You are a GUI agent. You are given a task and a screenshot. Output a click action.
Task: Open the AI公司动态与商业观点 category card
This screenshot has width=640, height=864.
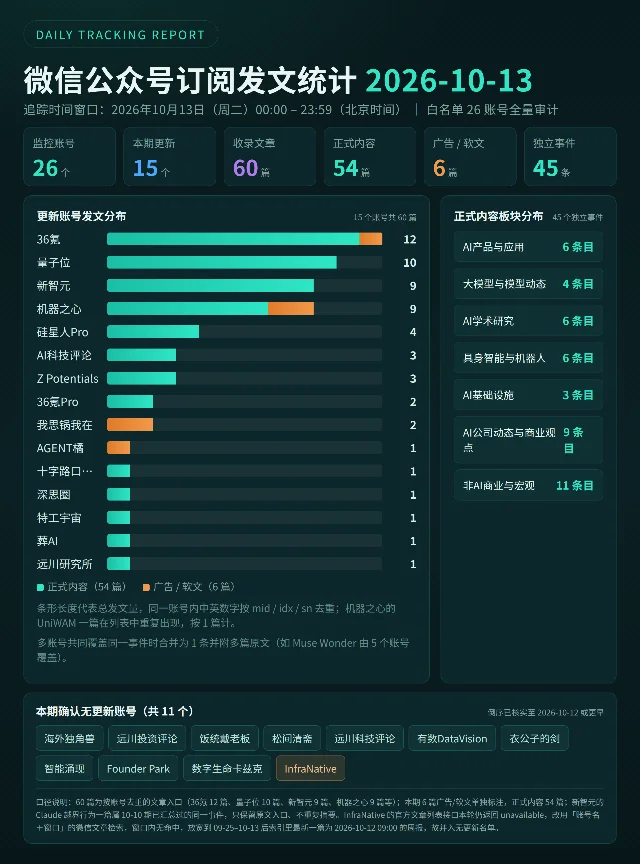(528, 440)
